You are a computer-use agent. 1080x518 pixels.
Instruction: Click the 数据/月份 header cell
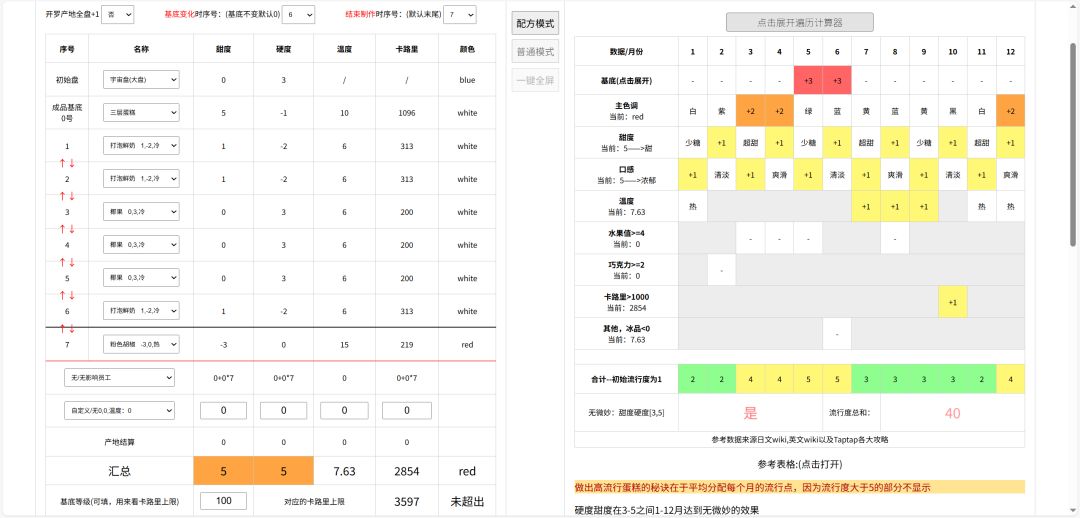626,52
